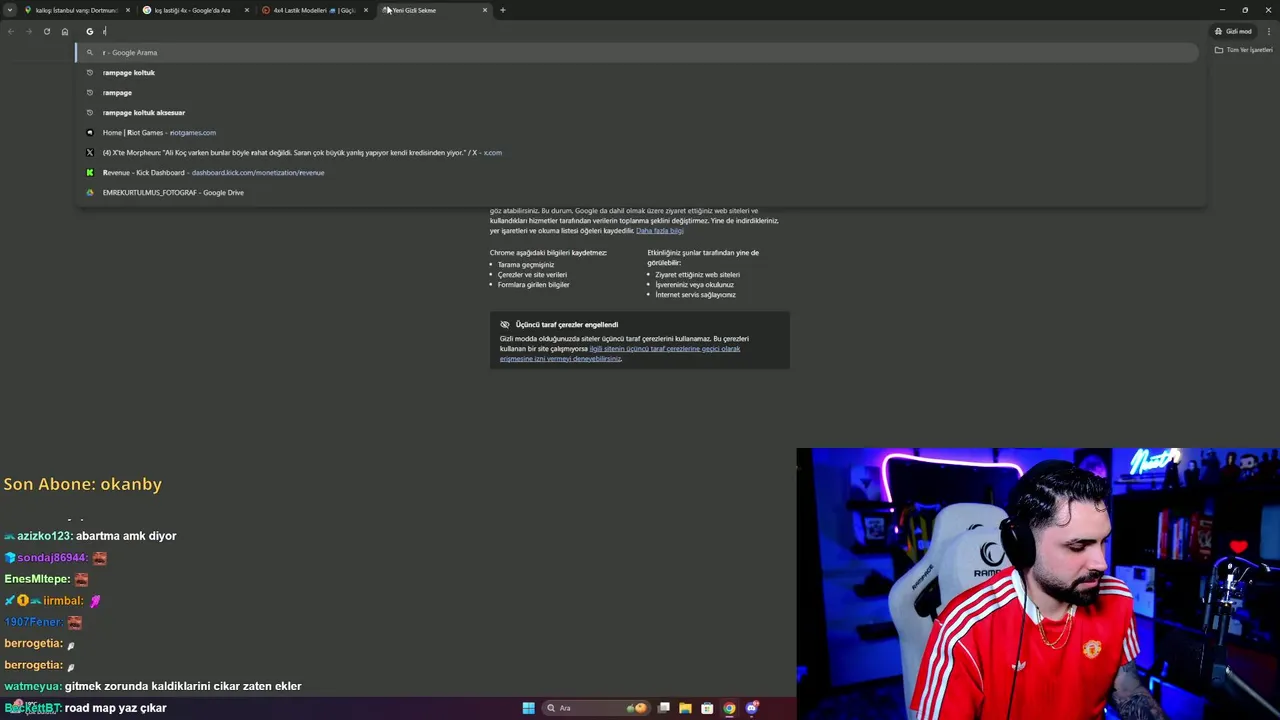Click the Riot Games favicon in suggestions
The height and width of the screenshot is (720, 1280).
tap(90, 132)
